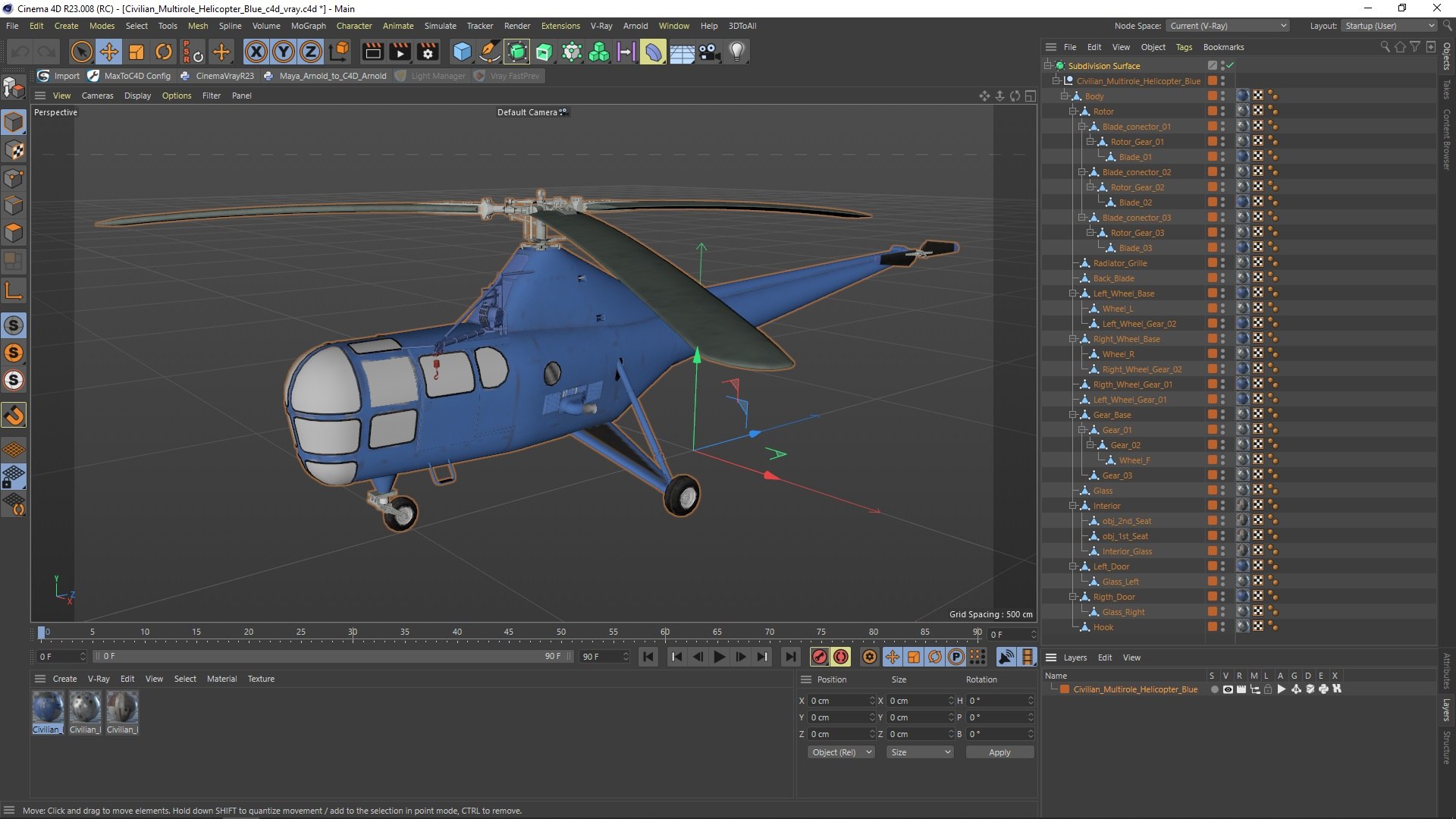Viewport: 1456px width, 819px height.
Task: Select the Scale tool
Action: (x=136, y=52)
